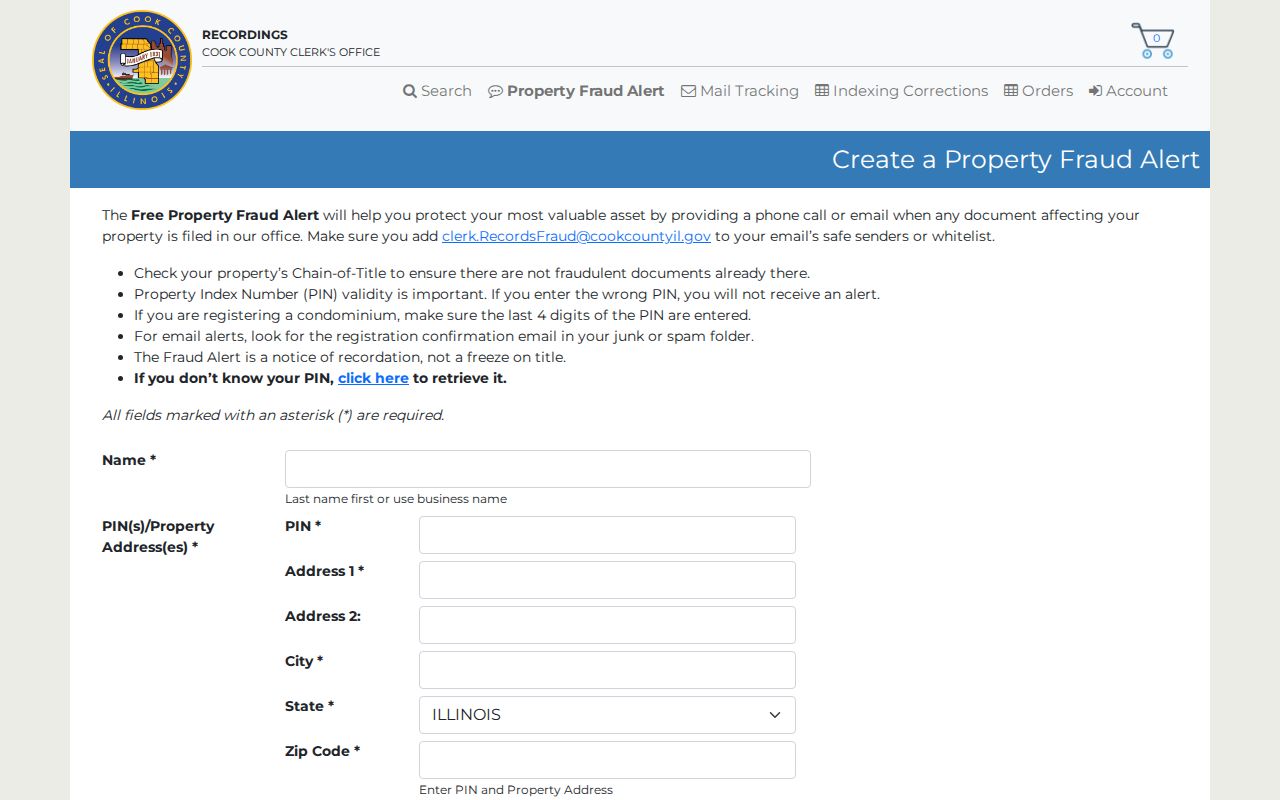Image resolution: width=1280 pixels, height=800 pixels.
Task: Click the 'Name *' field label
Action: coord(129,460)
